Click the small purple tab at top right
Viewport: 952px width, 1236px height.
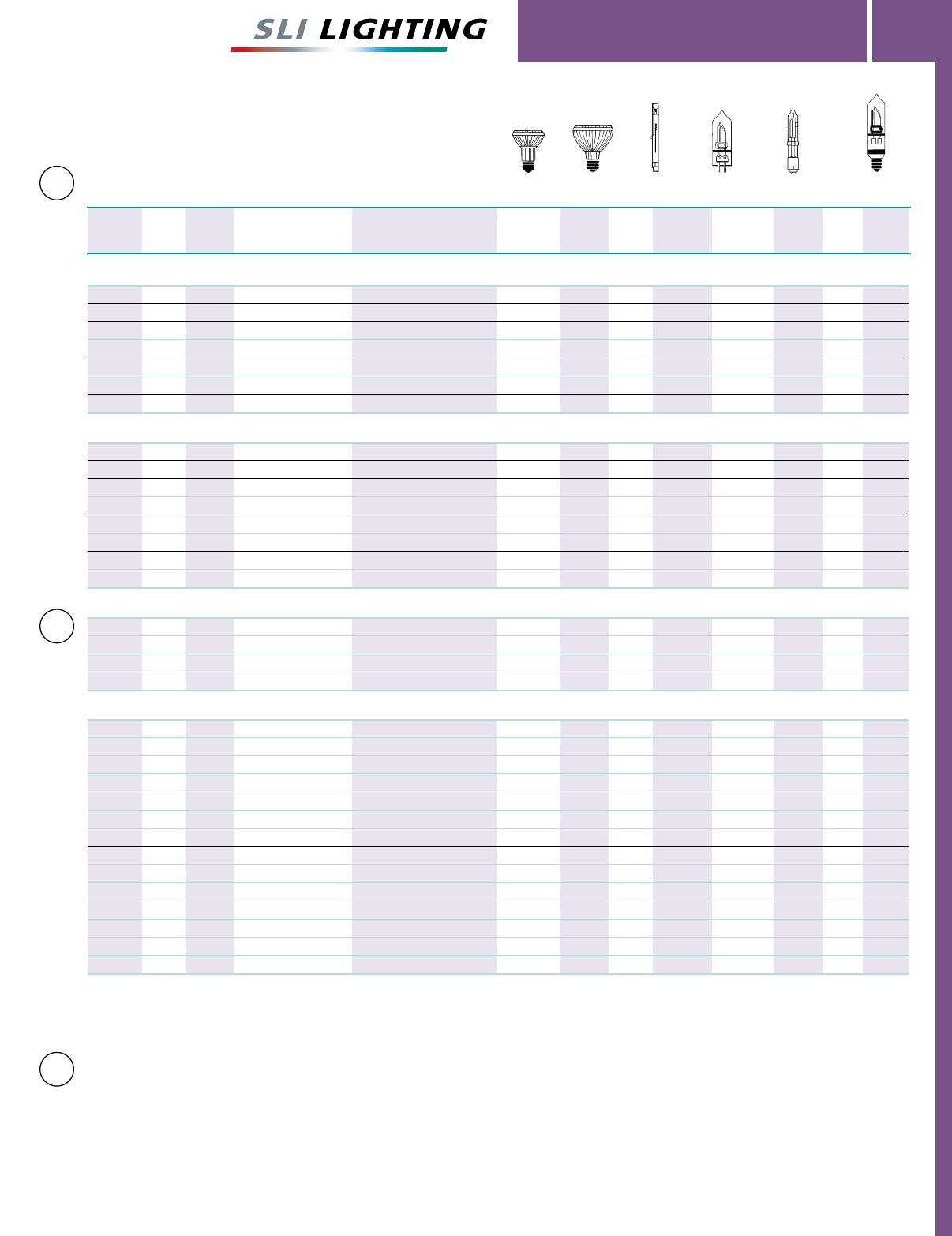(912, 31)
